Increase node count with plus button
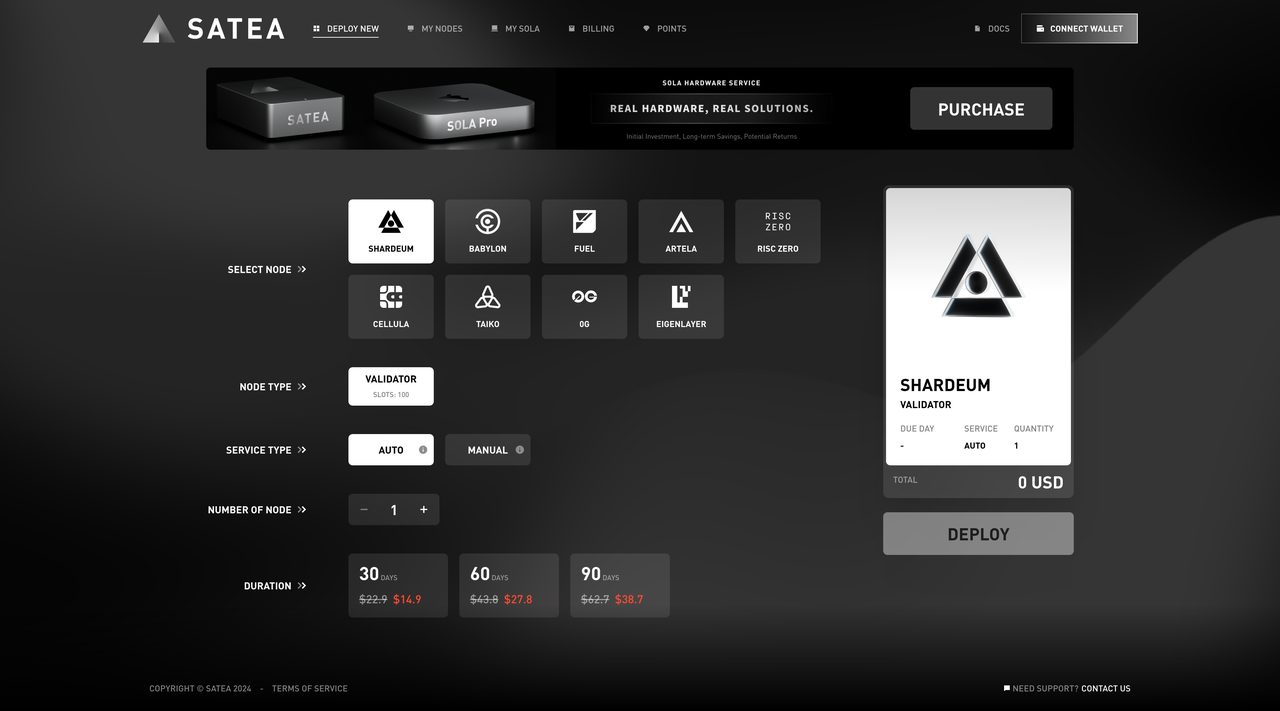 click(x=424, y=510)
